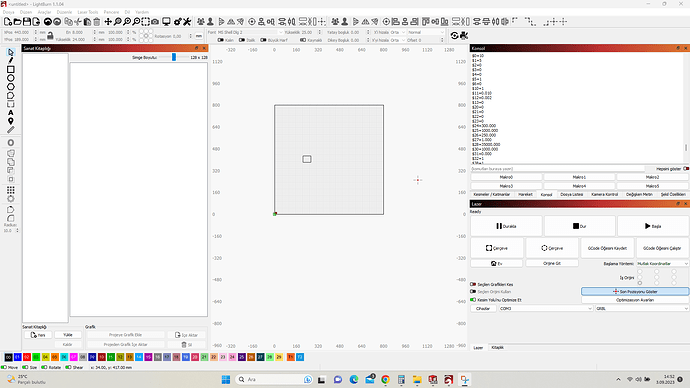690x388 pixels.
Task: Select the red 02 layer color swatch
Action: coord(27,357)
